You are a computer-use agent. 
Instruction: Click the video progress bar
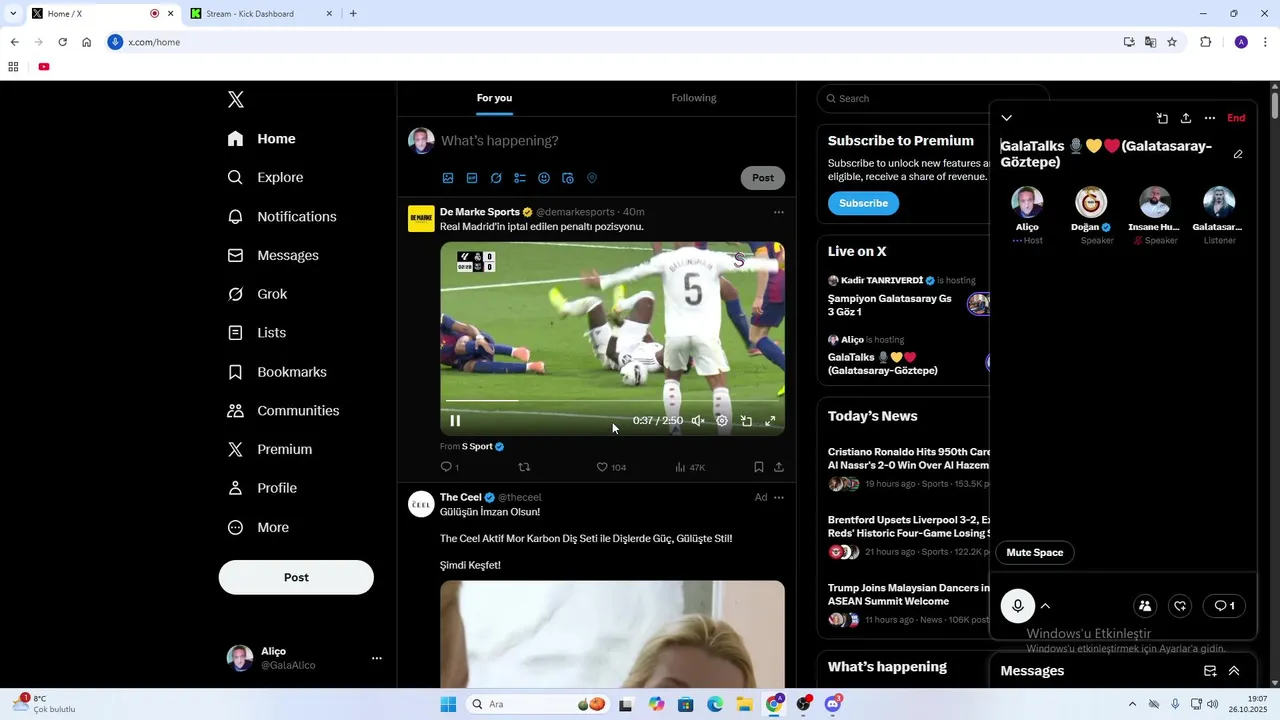612,401
